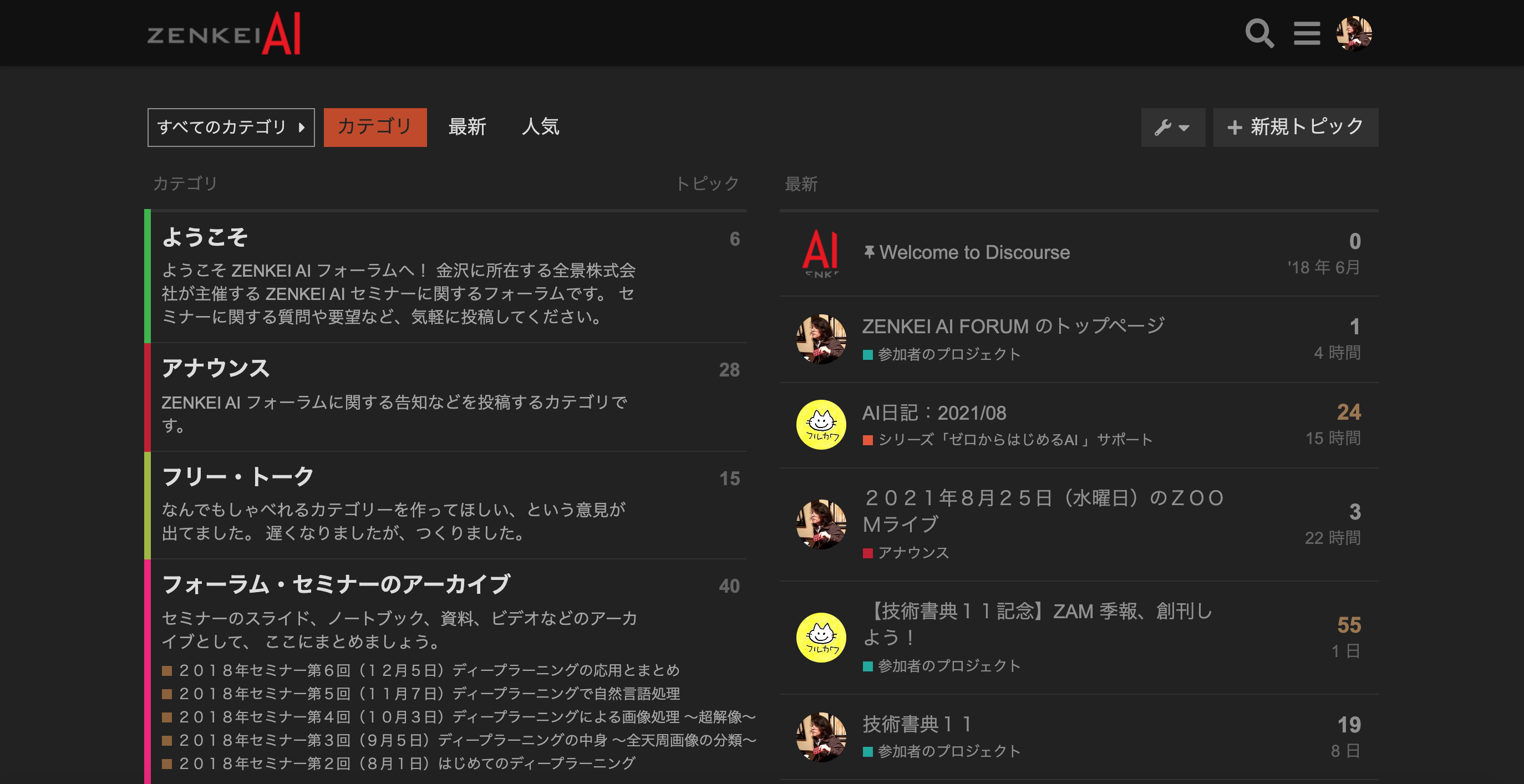Click the '18 年 6月 date

tap(1324, 267)
